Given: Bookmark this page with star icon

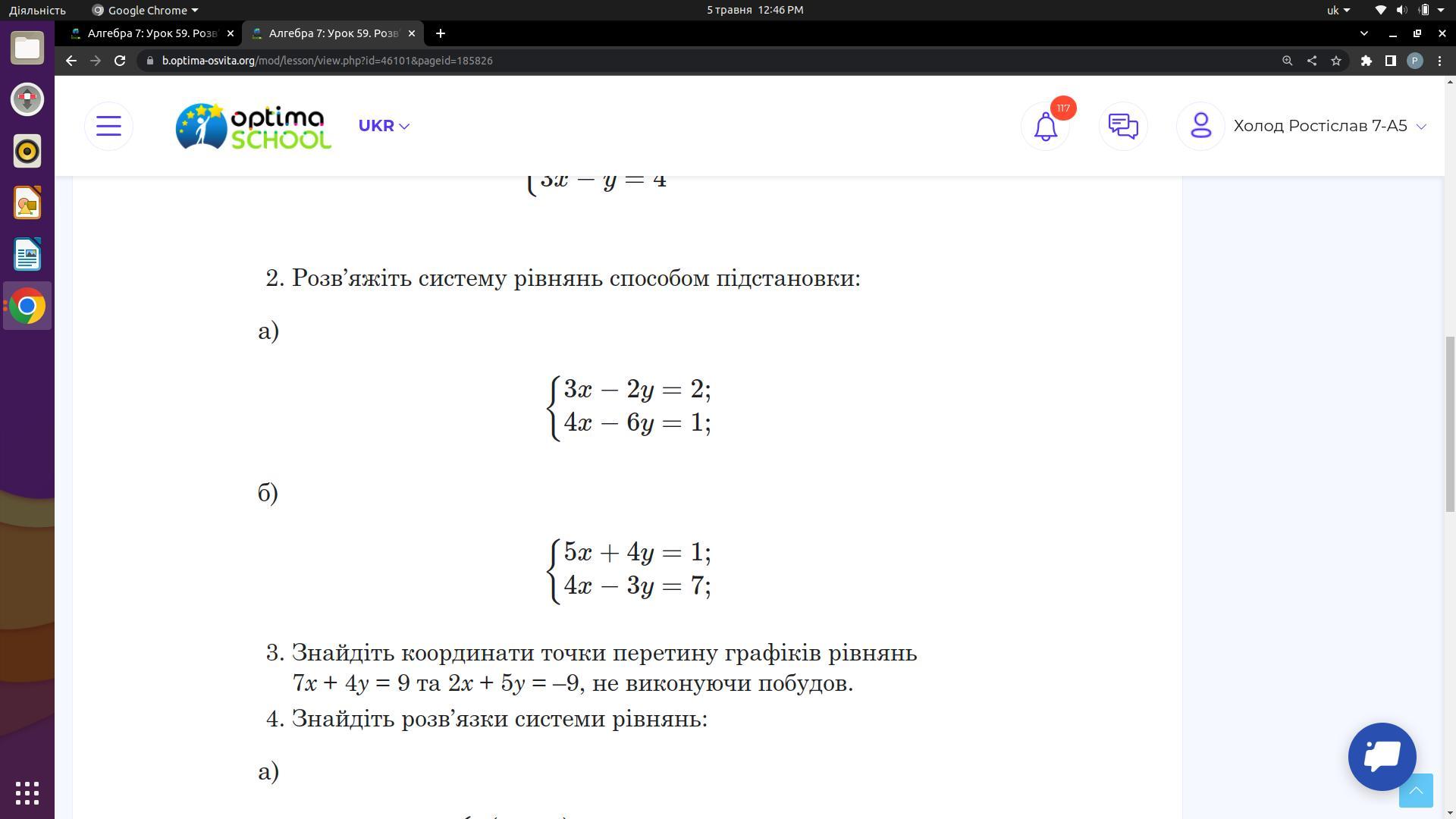Looking at the screenshot, I should [x=1336, y=61].
